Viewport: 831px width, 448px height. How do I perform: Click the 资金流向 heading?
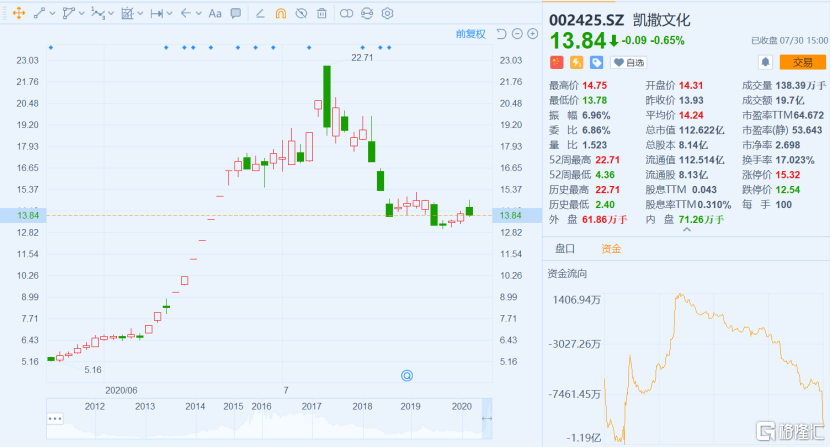pyautogui.click(x=567, y=274)
